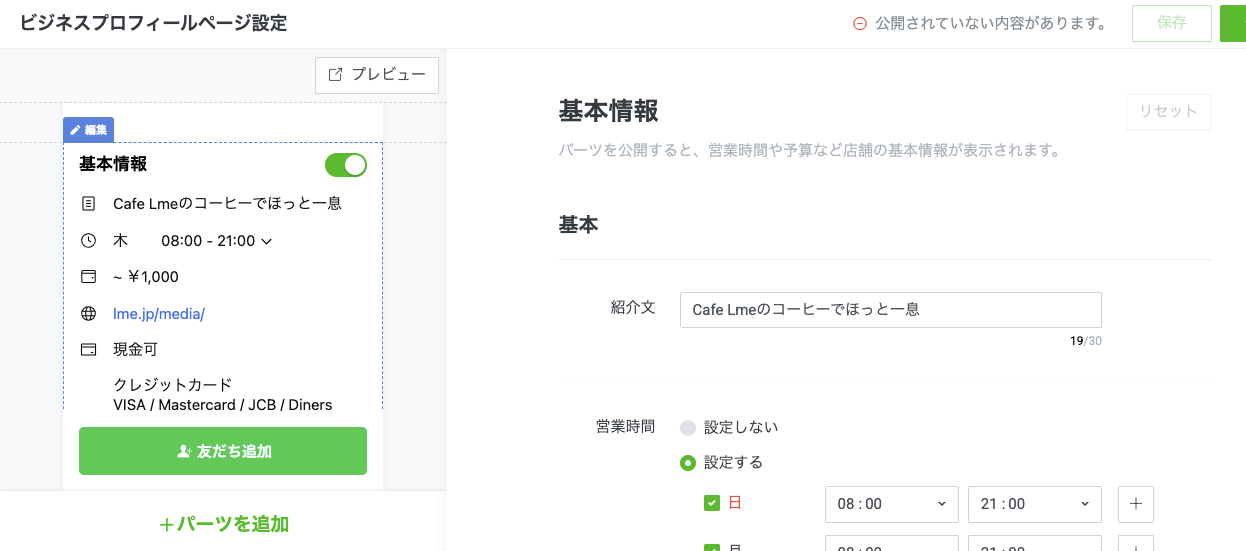Click the 公開されていない内容があります notice
This screenshot has height=551, width=1246.
click(x=990, y=24)
